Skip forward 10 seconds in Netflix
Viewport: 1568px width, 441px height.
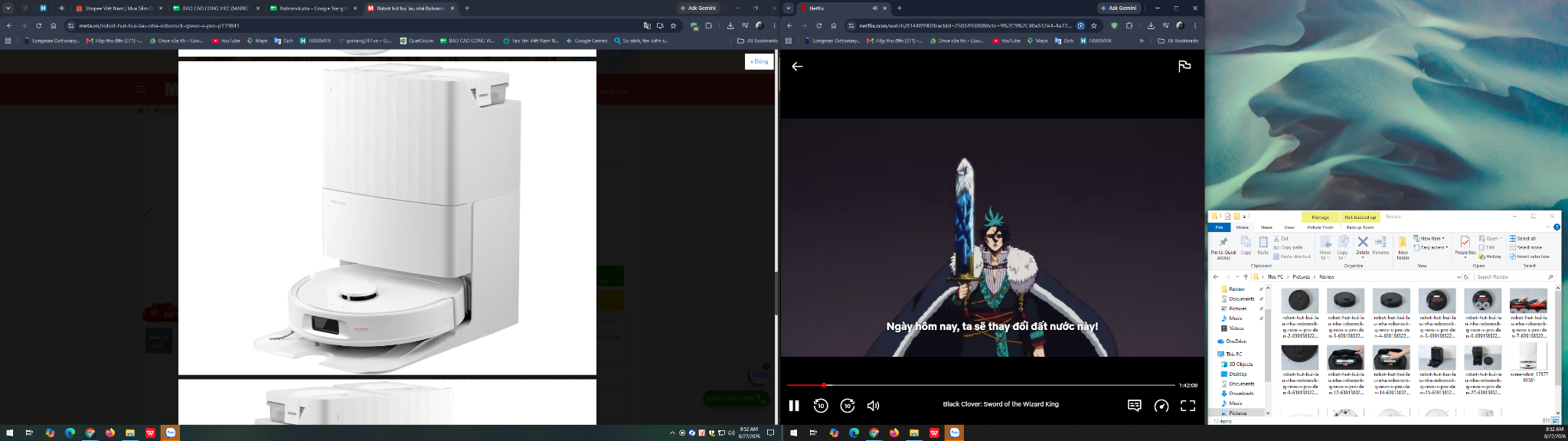[848, 406]
